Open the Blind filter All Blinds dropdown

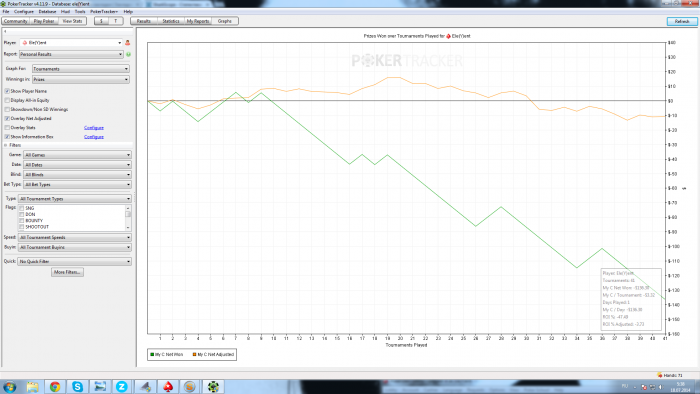tap(77, 174)
